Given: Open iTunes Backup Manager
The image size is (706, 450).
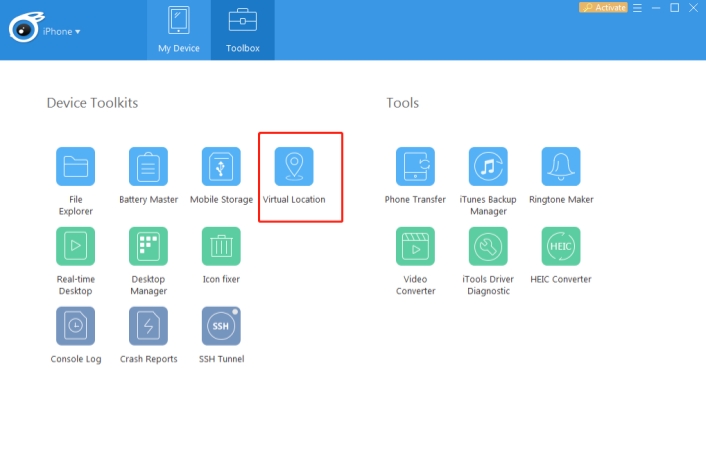Looking at the screenshot, I should 488,166.
